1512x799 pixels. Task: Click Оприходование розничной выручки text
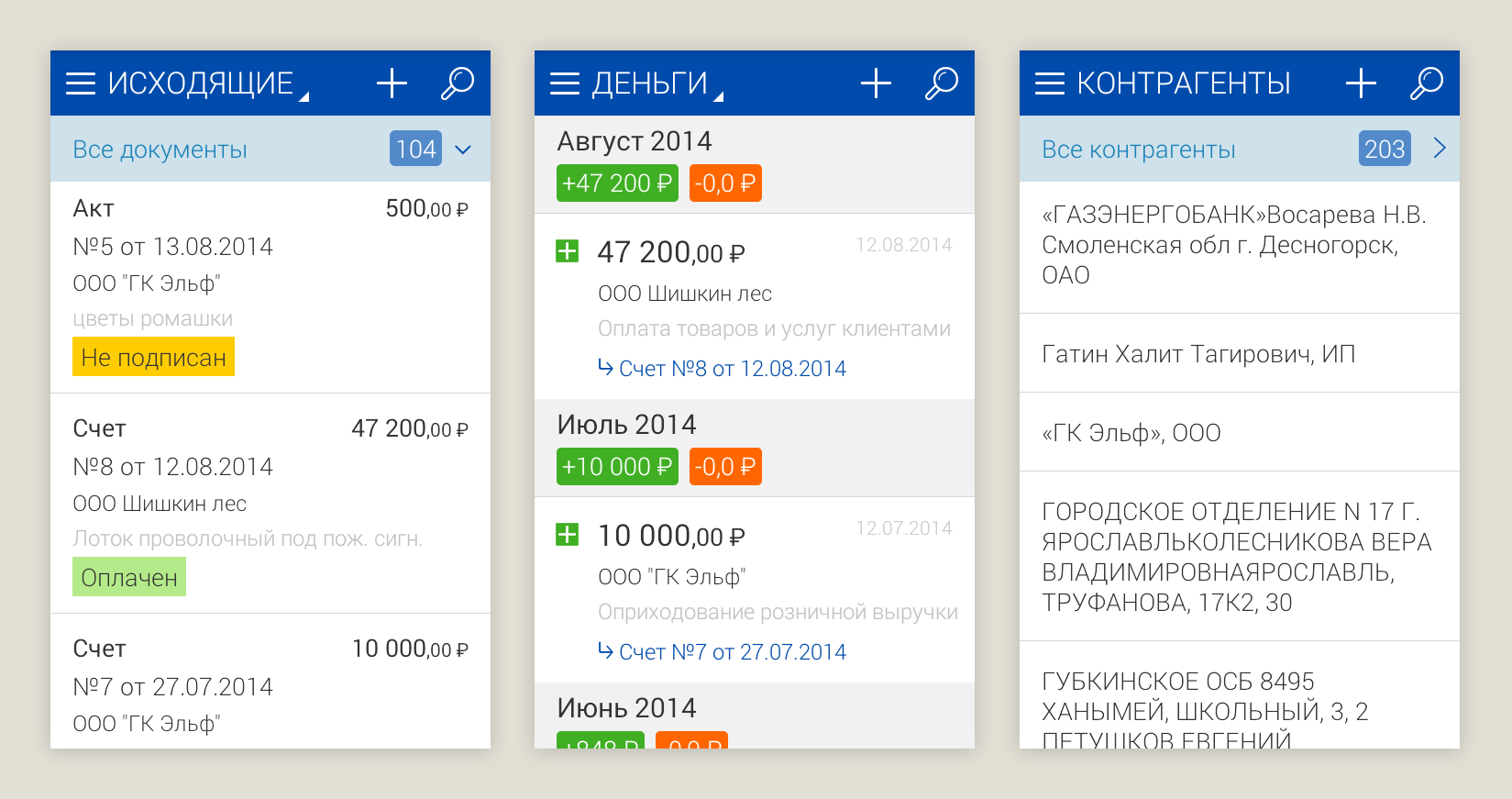point(778,613)
